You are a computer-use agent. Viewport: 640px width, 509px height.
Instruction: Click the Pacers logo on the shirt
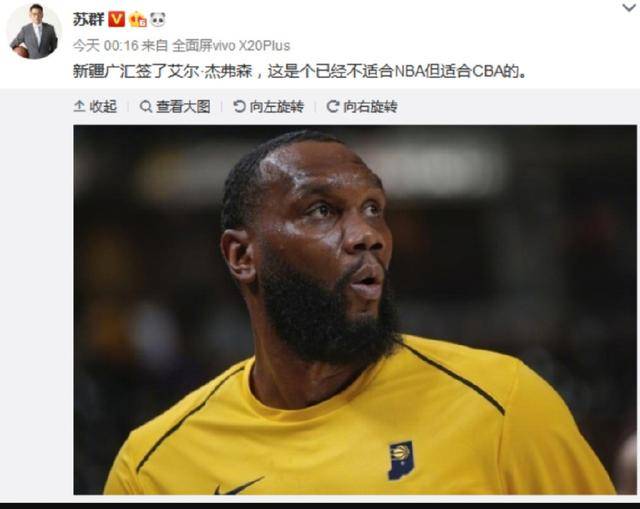[x=400, y=460]
